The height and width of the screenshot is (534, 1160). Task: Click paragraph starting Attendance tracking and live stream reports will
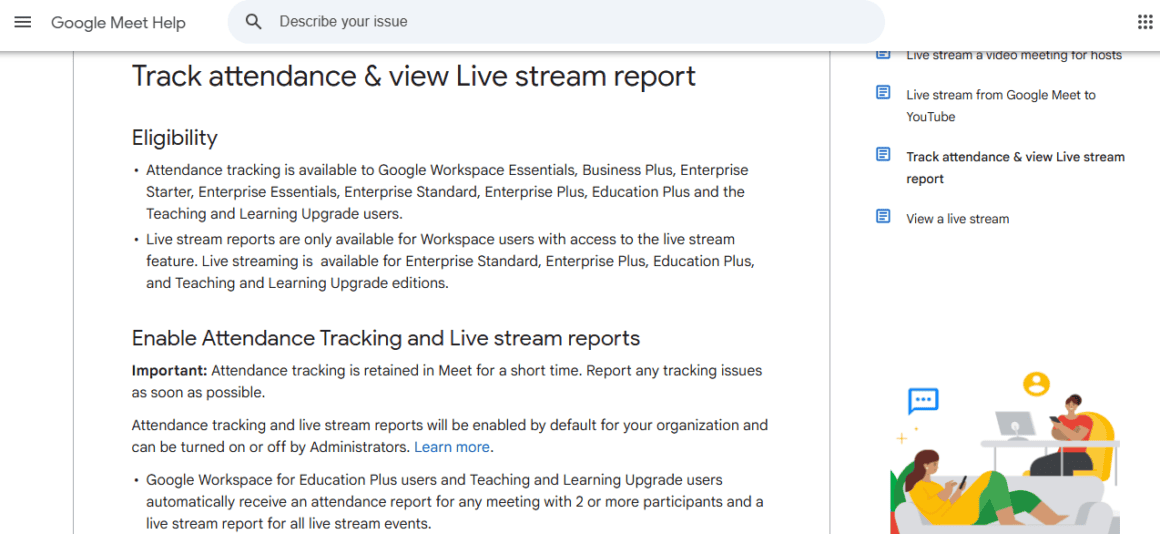point(450,436)
